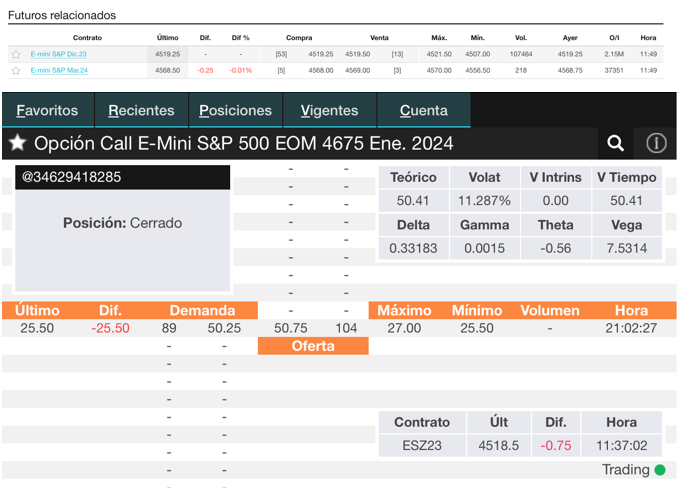Click the 50.25 bid price
The width and height of the screenshot is (691, 488).
(x=224, y=328)
